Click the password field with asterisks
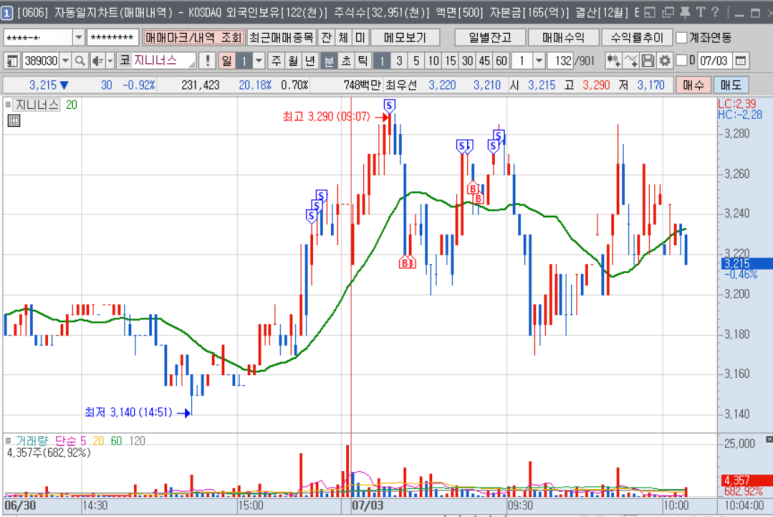This screenshot has height=517, width=773. click(x=113, y=37)
